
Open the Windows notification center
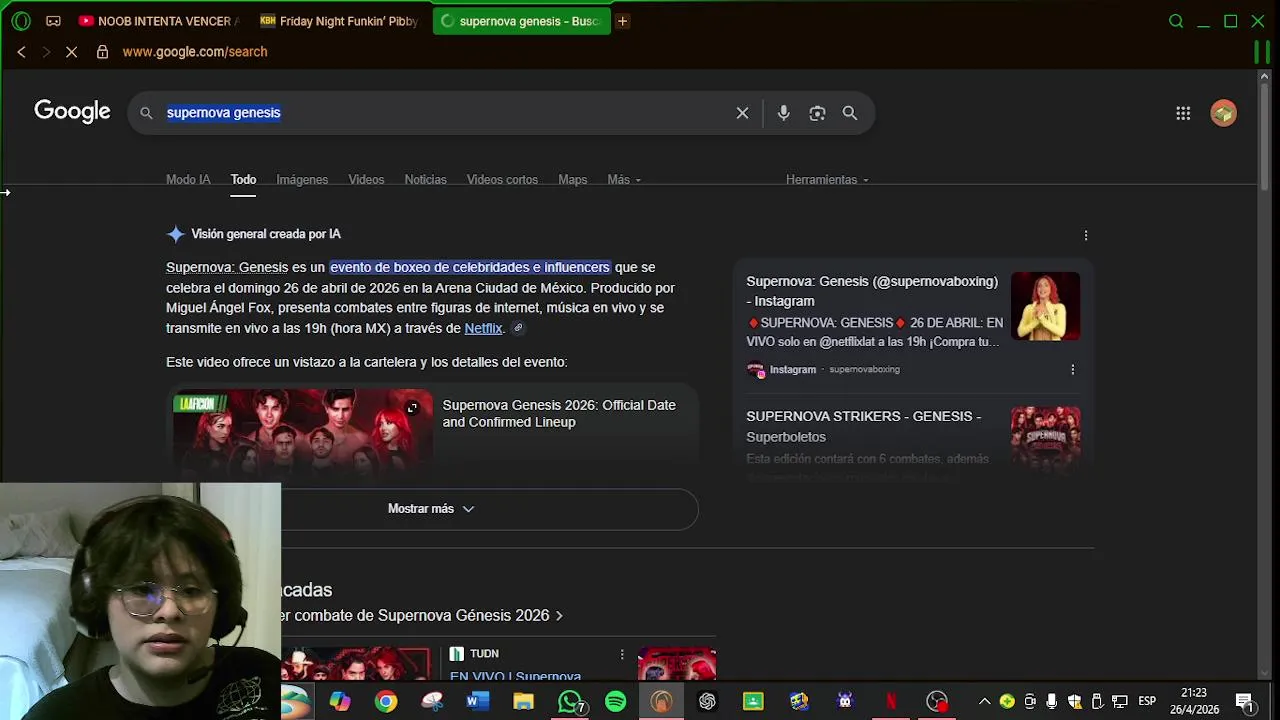[1244, 702]
